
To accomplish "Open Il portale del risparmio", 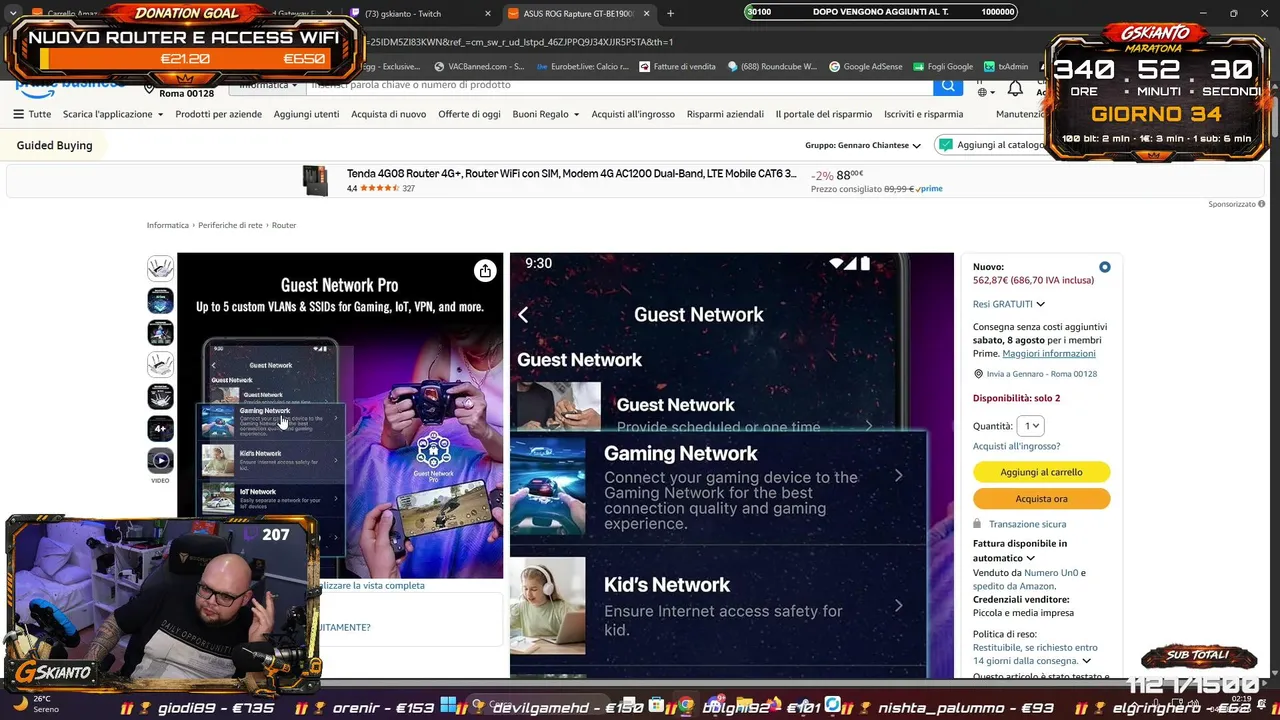I will 824,114.
